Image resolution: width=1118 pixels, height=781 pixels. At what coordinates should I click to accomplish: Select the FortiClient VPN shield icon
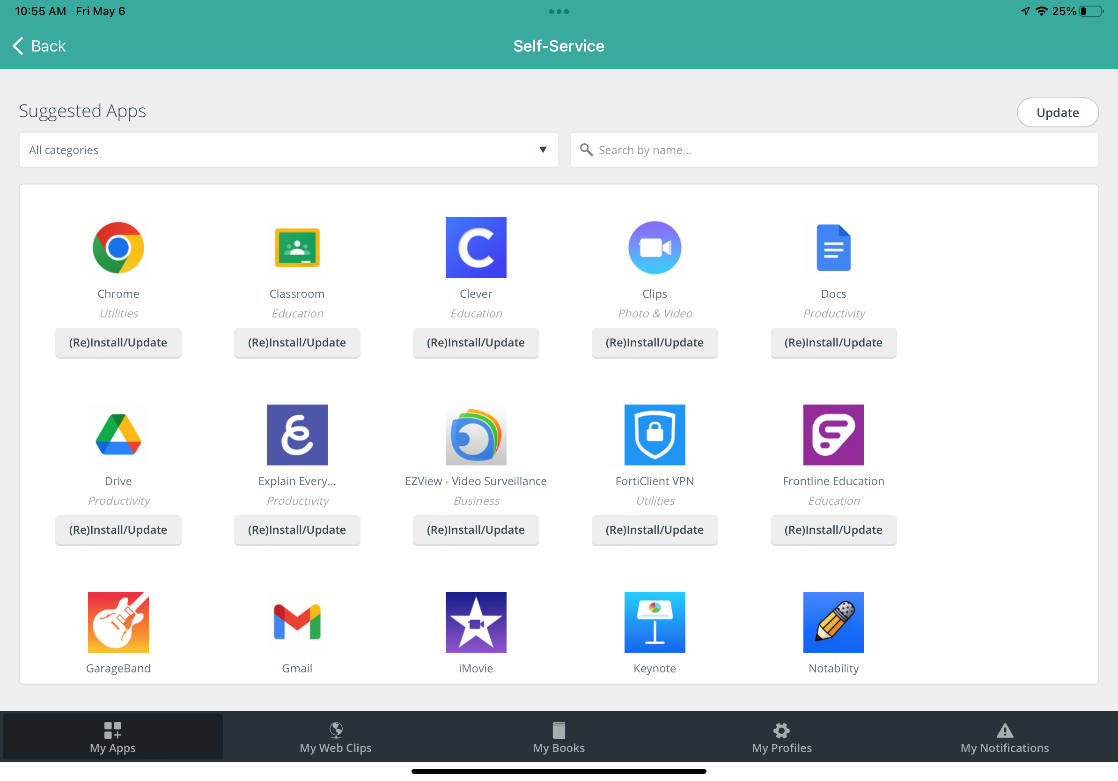(x=655, y=434)
